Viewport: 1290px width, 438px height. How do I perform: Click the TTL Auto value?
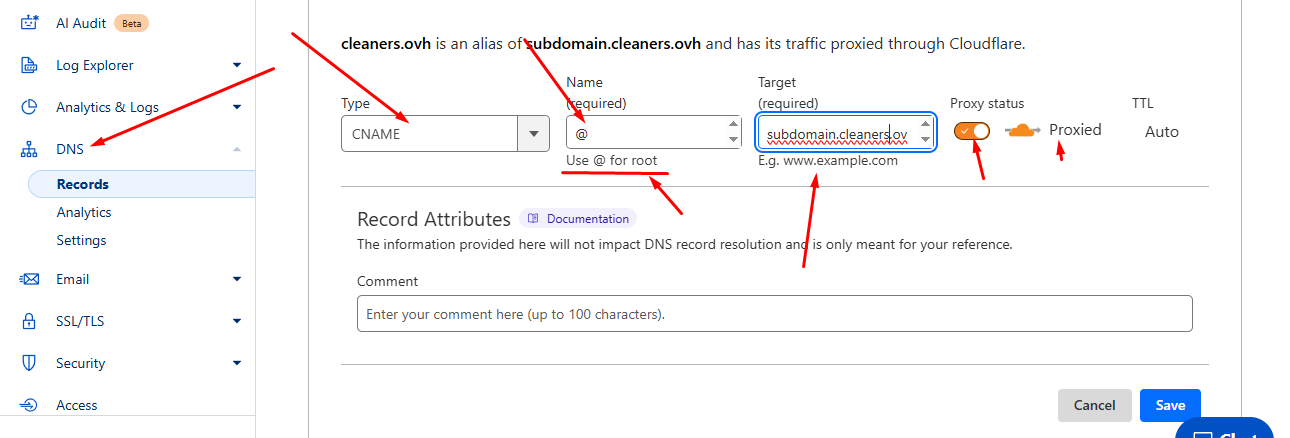click(1162, 132)
